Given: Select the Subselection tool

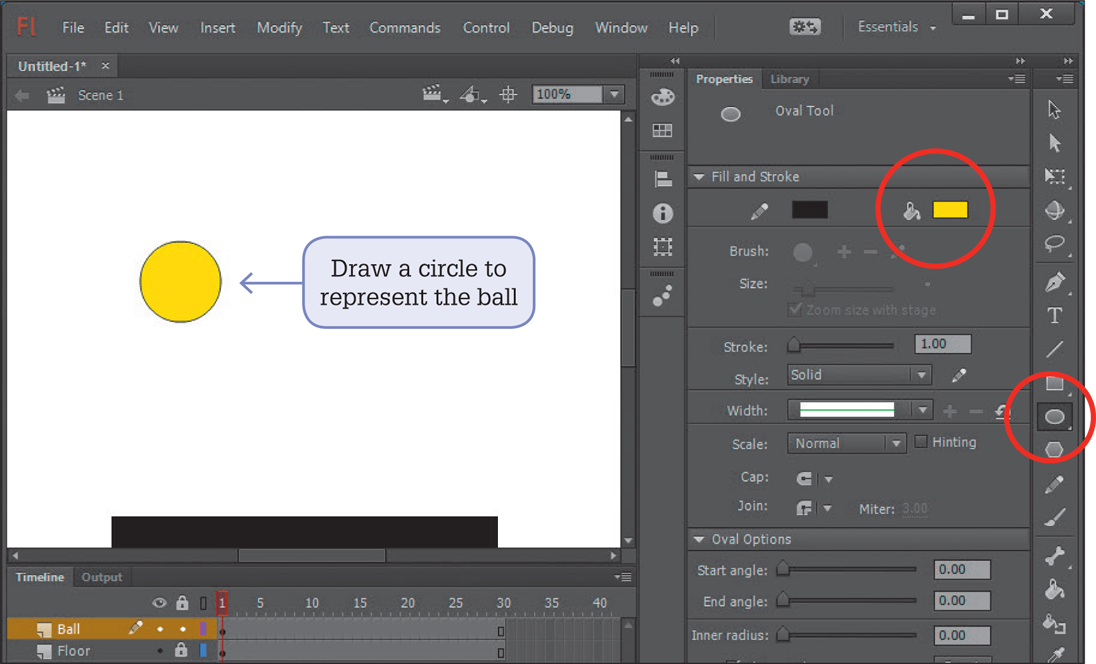Looking at the screenshot, I should pos(1054,143).
